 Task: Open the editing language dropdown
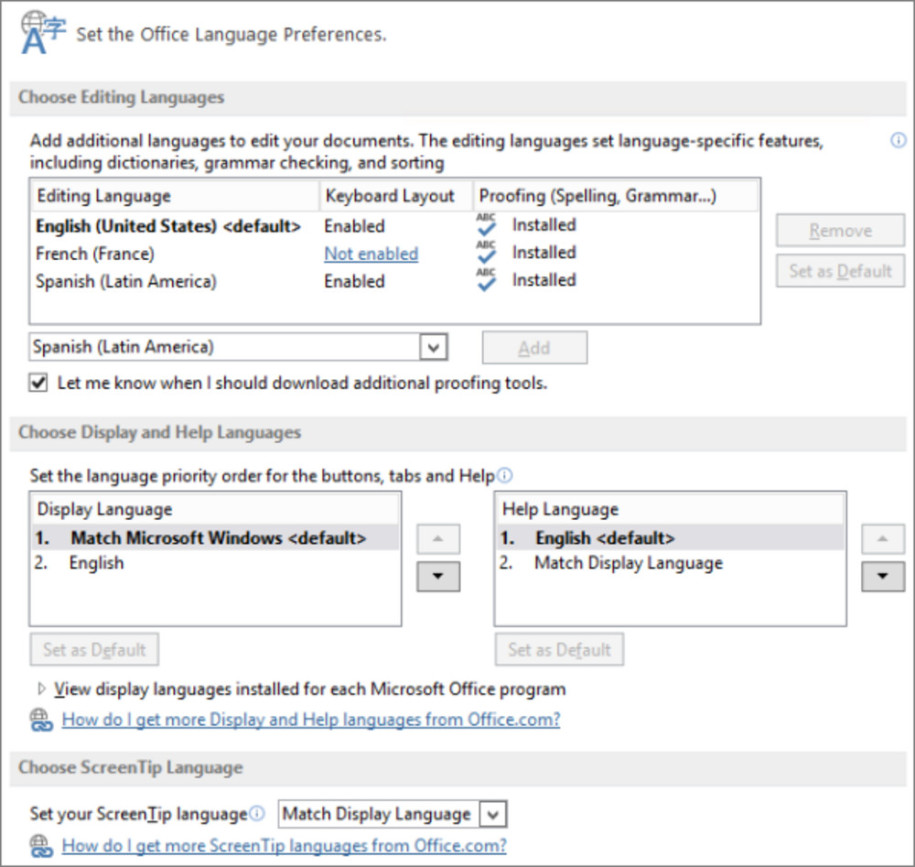[433, 347]
